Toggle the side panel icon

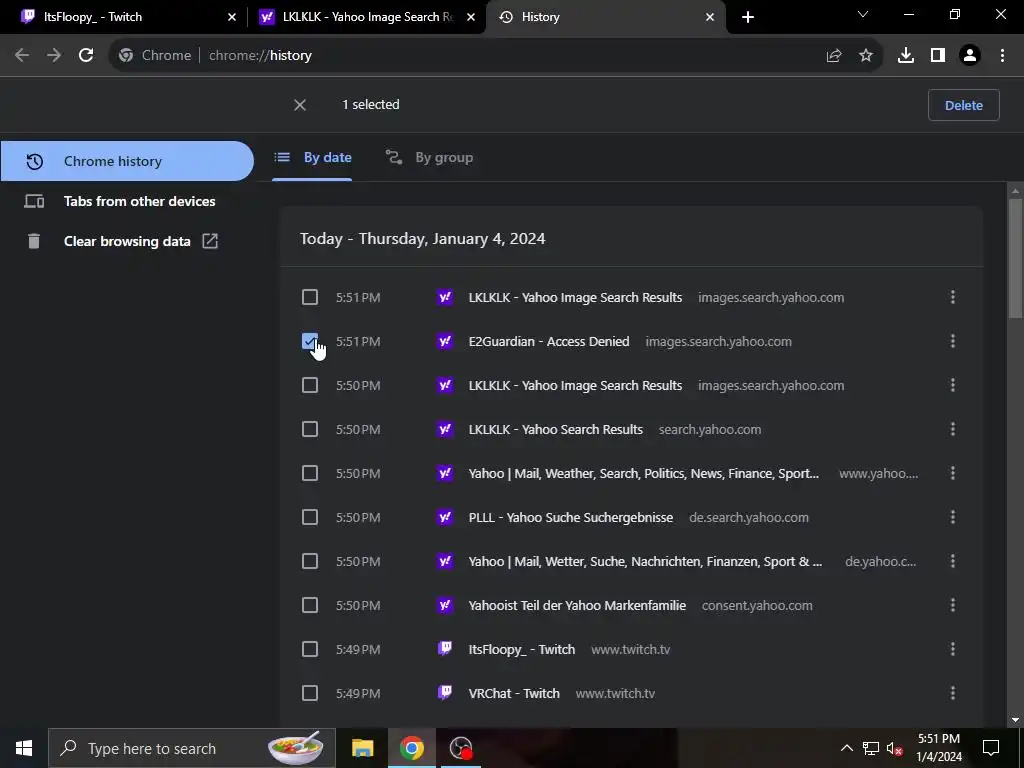click(x=938, y=56)
